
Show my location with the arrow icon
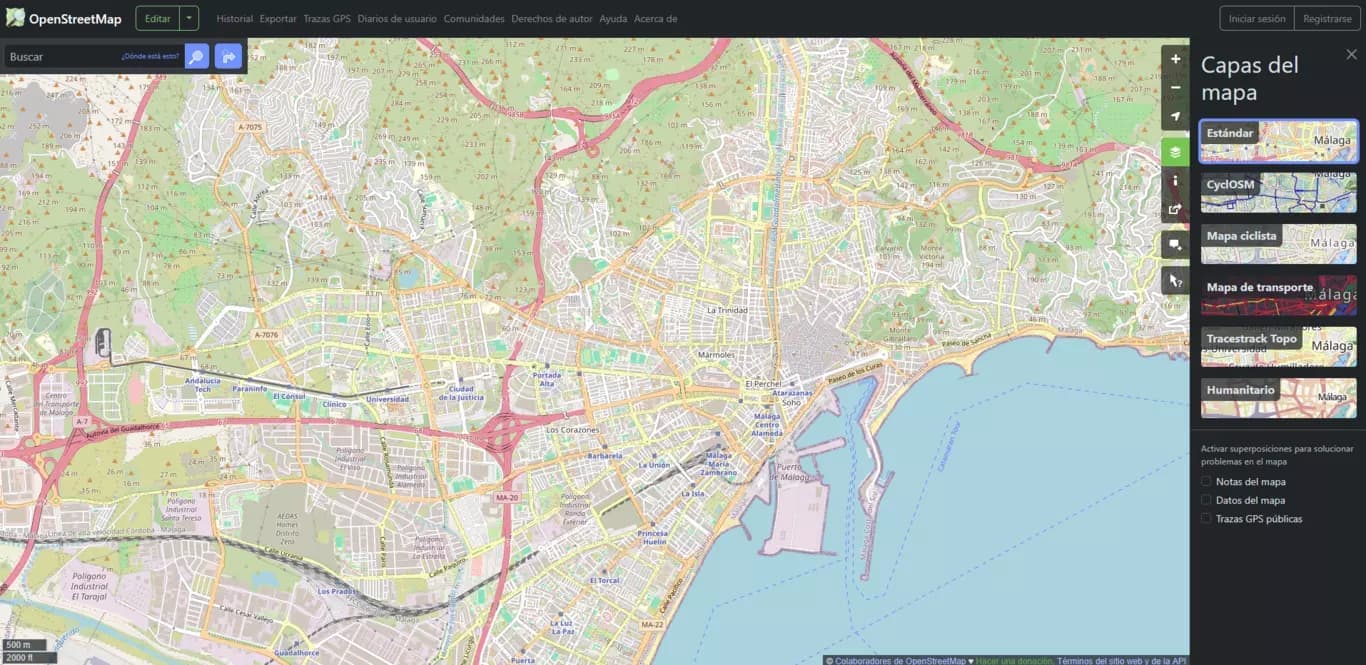pos(1175,116)
